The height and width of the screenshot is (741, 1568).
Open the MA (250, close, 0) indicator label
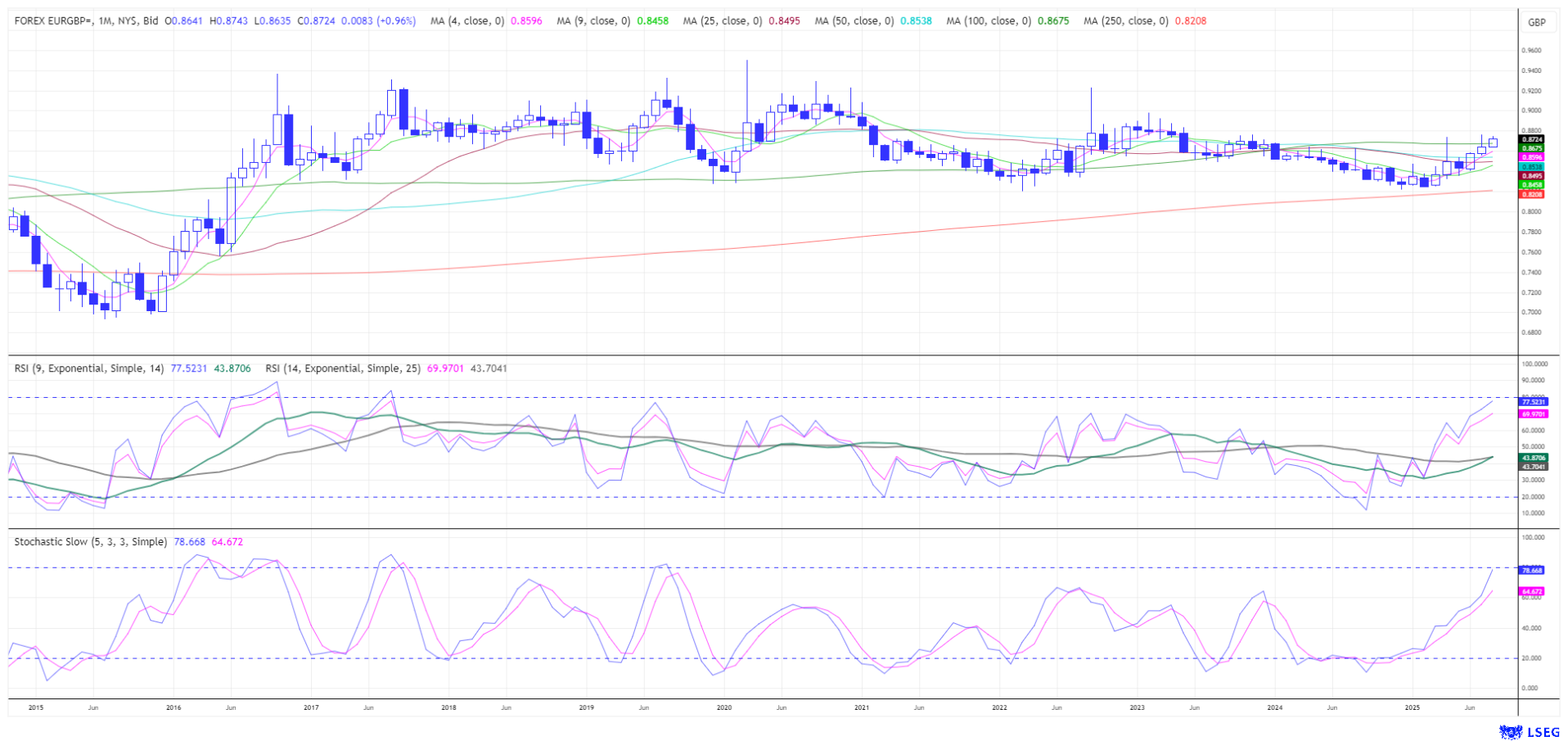click(1125, 21)
